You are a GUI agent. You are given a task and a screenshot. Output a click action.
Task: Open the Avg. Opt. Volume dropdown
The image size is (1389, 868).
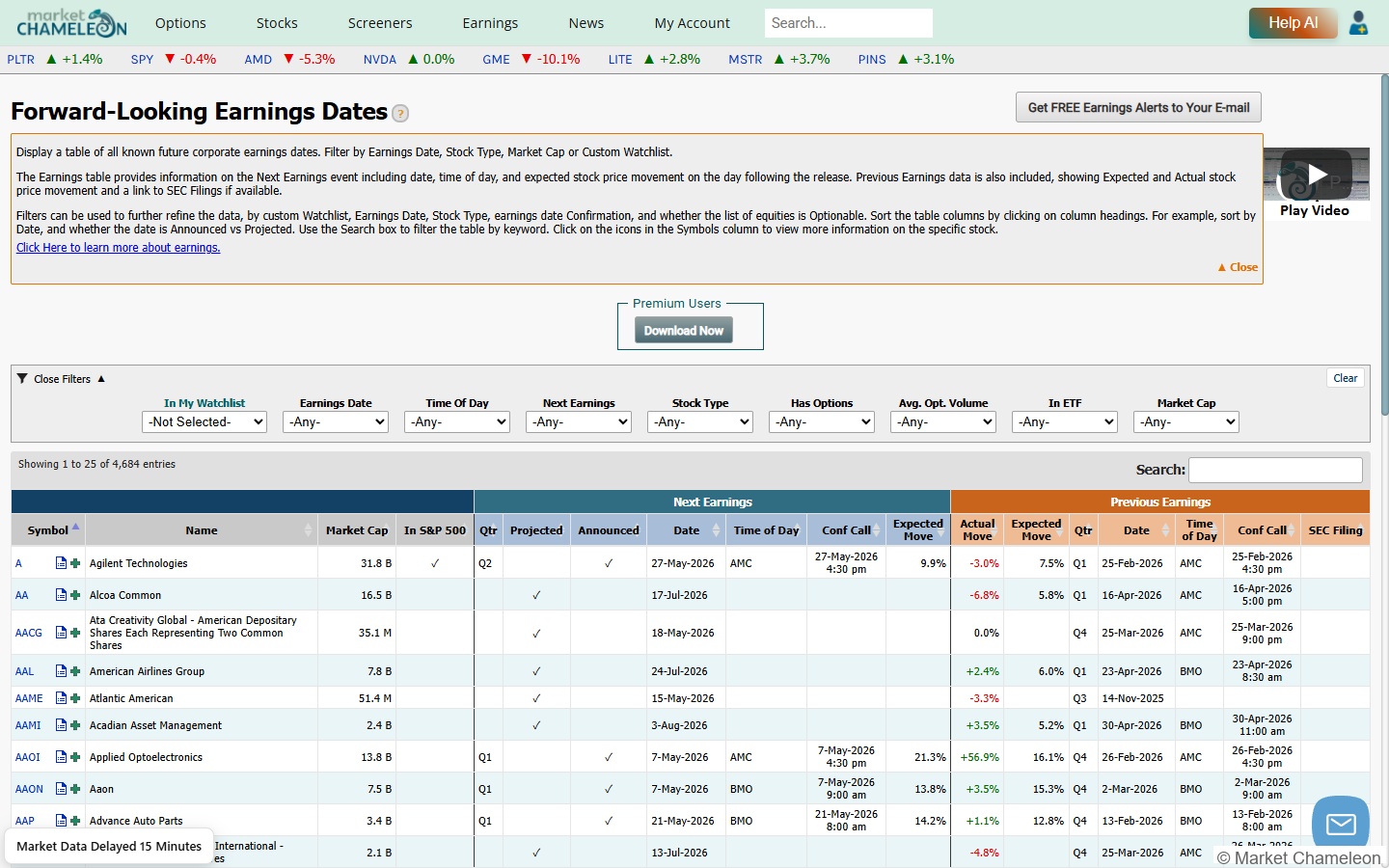[943, 422]
